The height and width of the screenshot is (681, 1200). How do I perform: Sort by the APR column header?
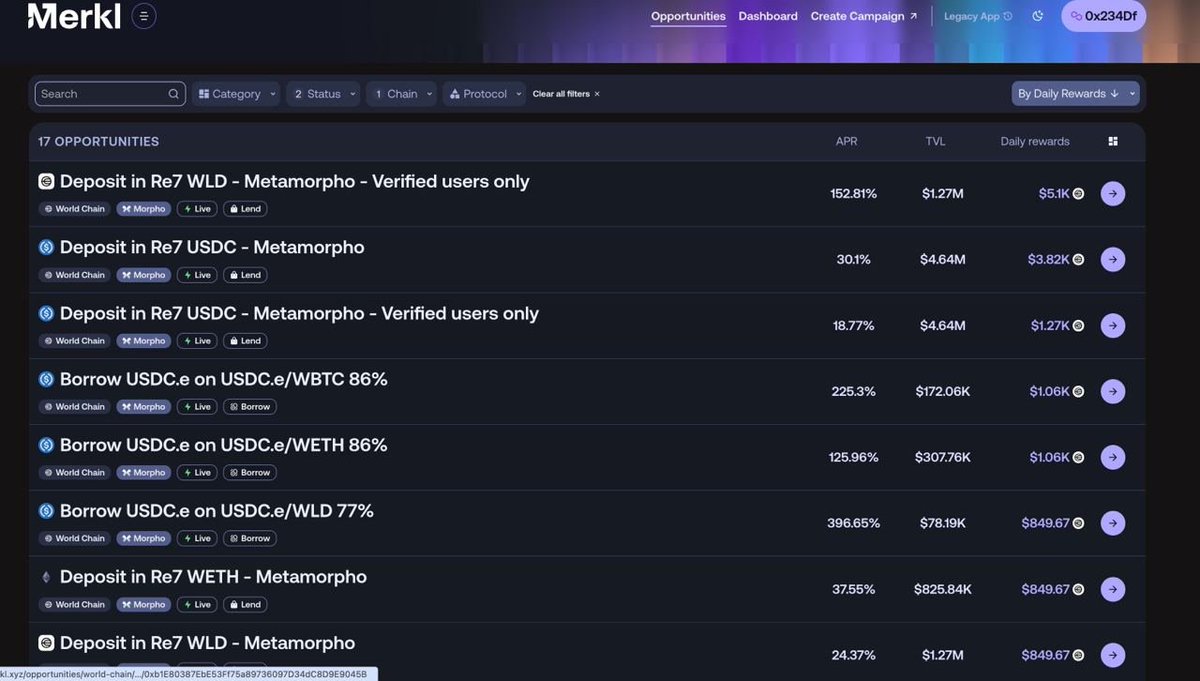(x=846, y=142)
